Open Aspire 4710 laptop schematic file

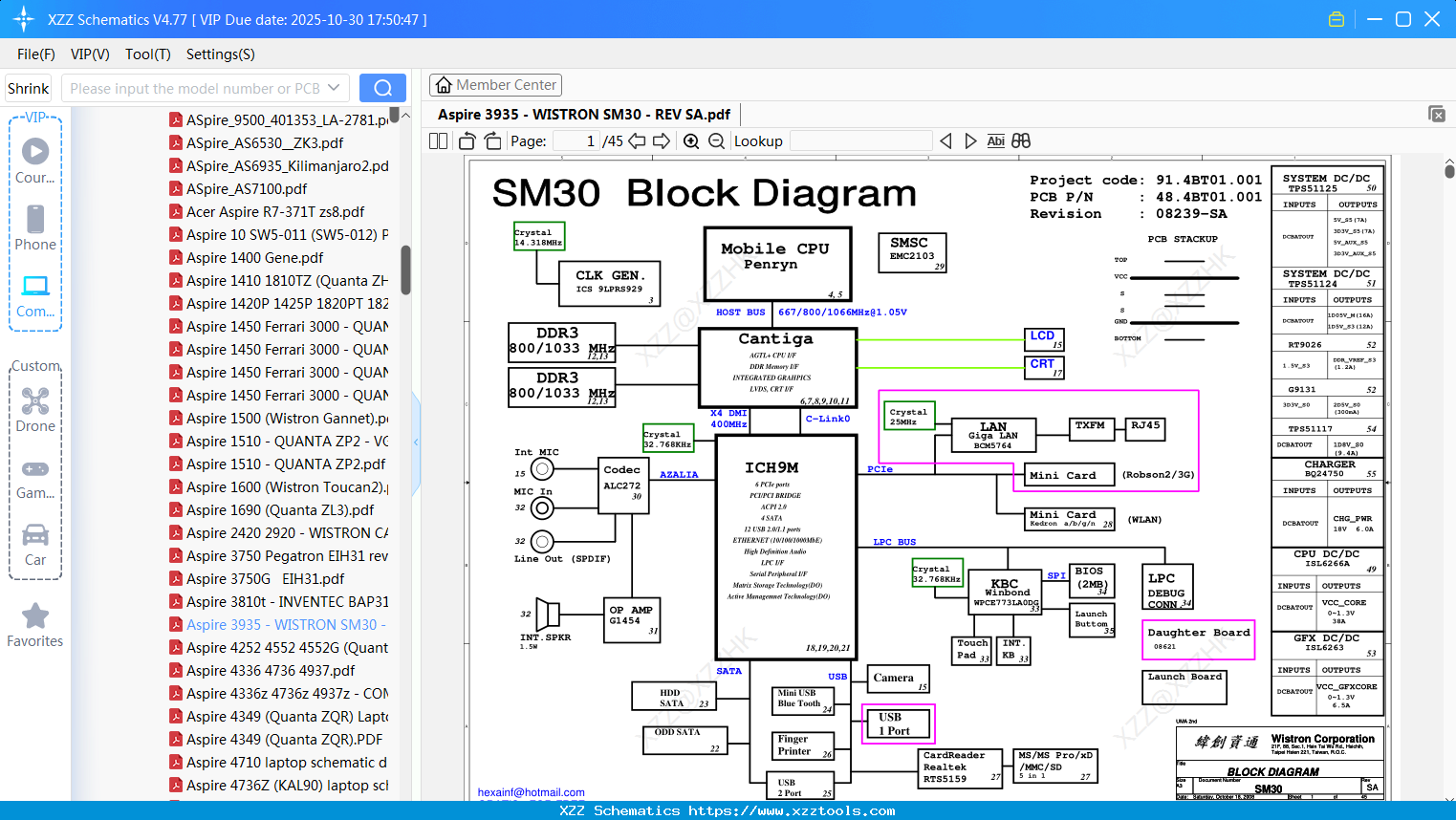pyautogui.click(x=287, y=762)
